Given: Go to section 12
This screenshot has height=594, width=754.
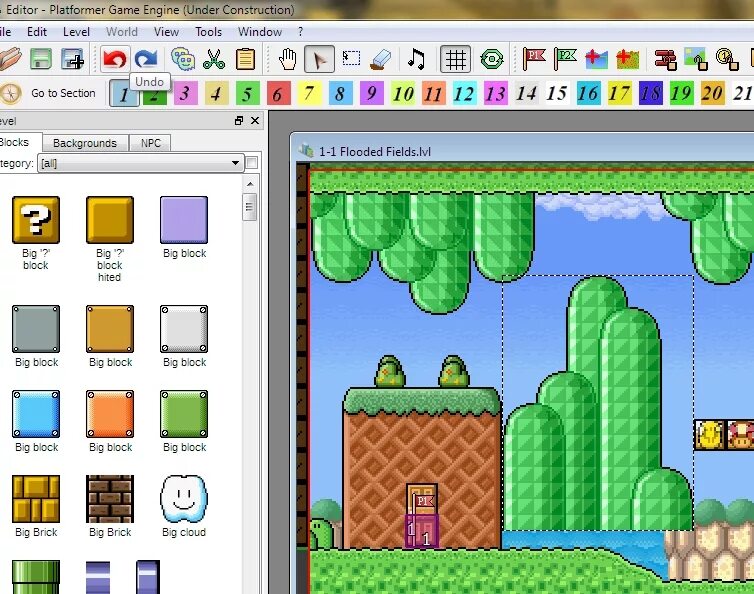Looking at the screenshot, I should point(465,93).
